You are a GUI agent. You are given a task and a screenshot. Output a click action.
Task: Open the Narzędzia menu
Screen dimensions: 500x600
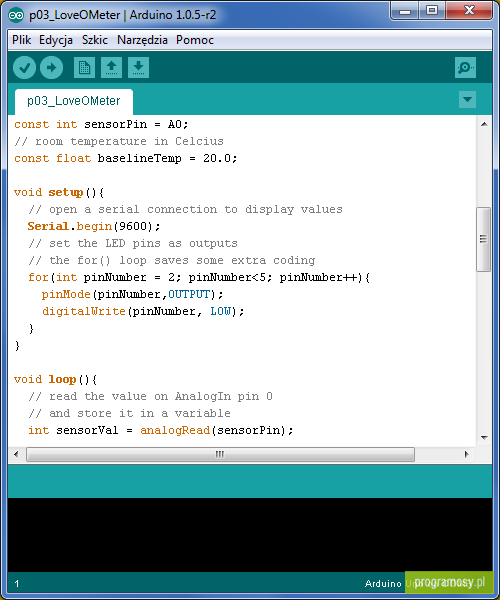coord(142,40)
